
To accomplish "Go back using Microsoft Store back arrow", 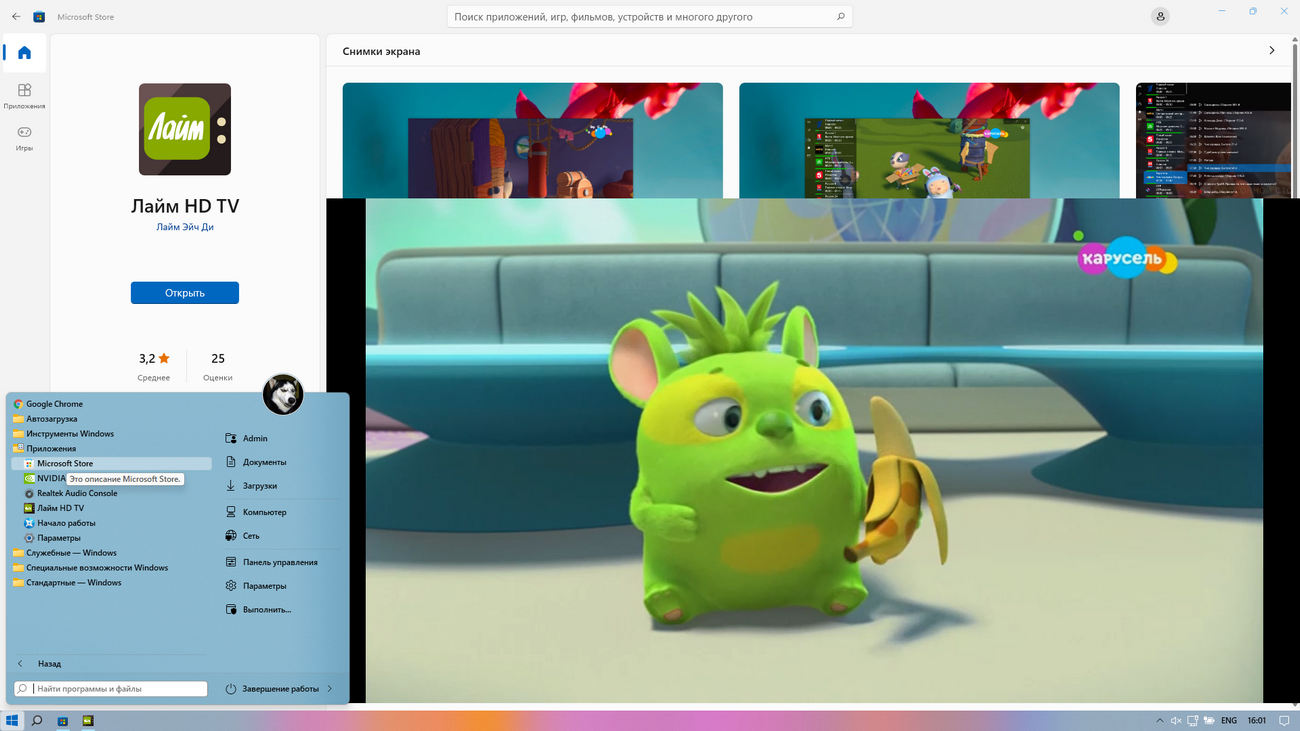I will point(16,17).
